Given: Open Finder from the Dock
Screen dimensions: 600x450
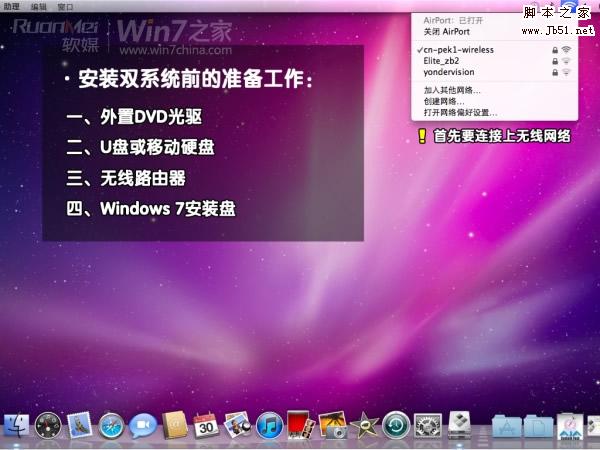Looking at the screenshot, I should [x=16, y=426].
